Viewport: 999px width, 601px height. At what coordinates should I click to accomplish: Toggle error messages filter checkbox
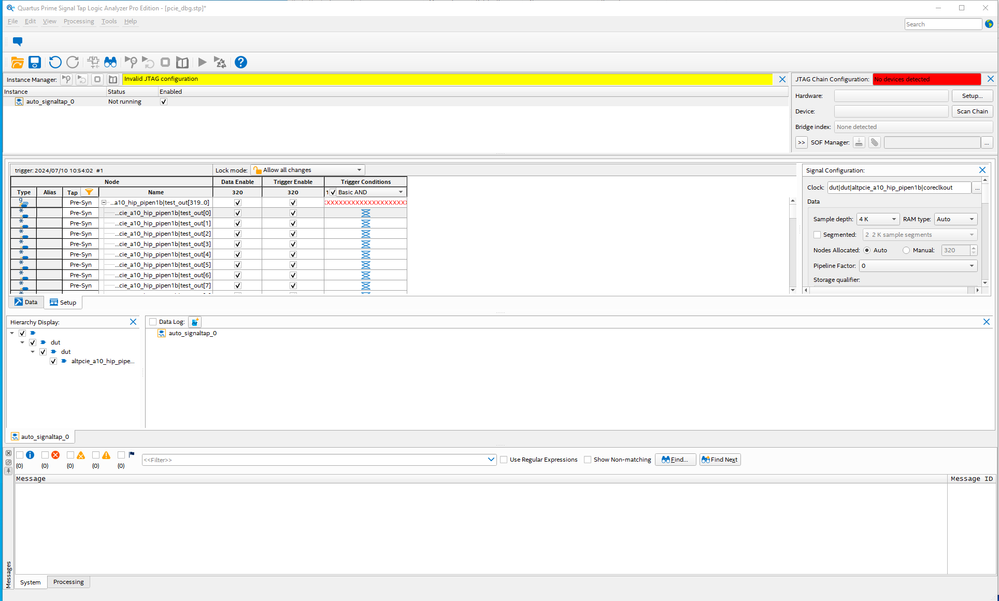[45, 456]
